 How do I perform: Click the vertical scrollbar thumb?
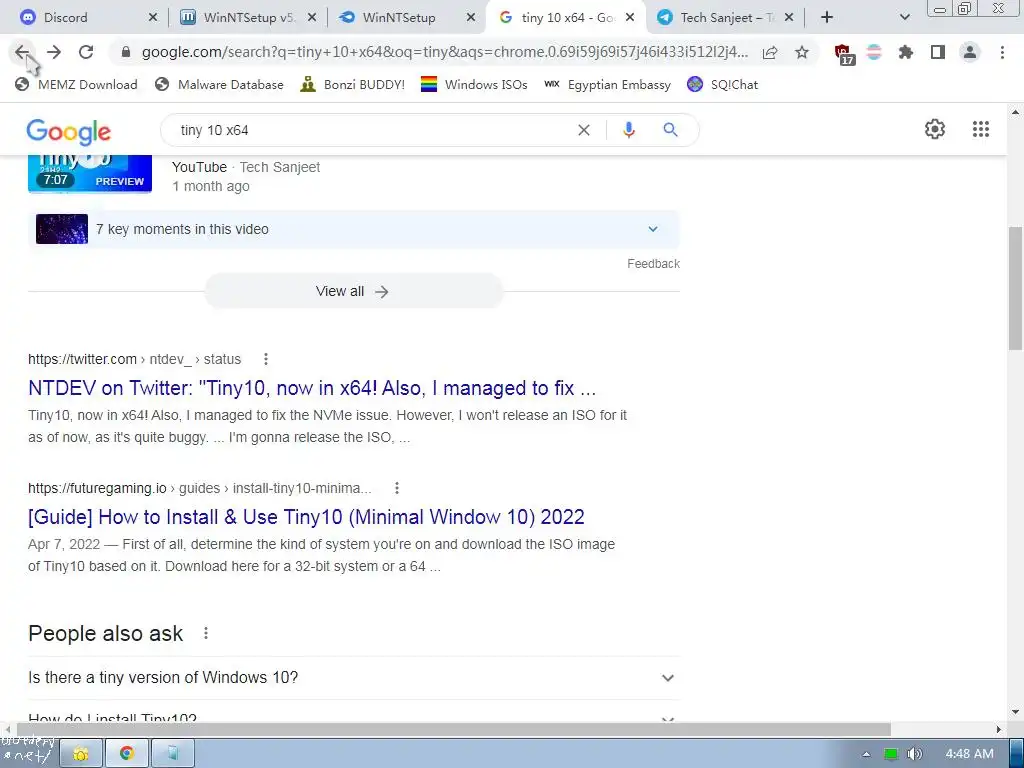(1015, 288)
